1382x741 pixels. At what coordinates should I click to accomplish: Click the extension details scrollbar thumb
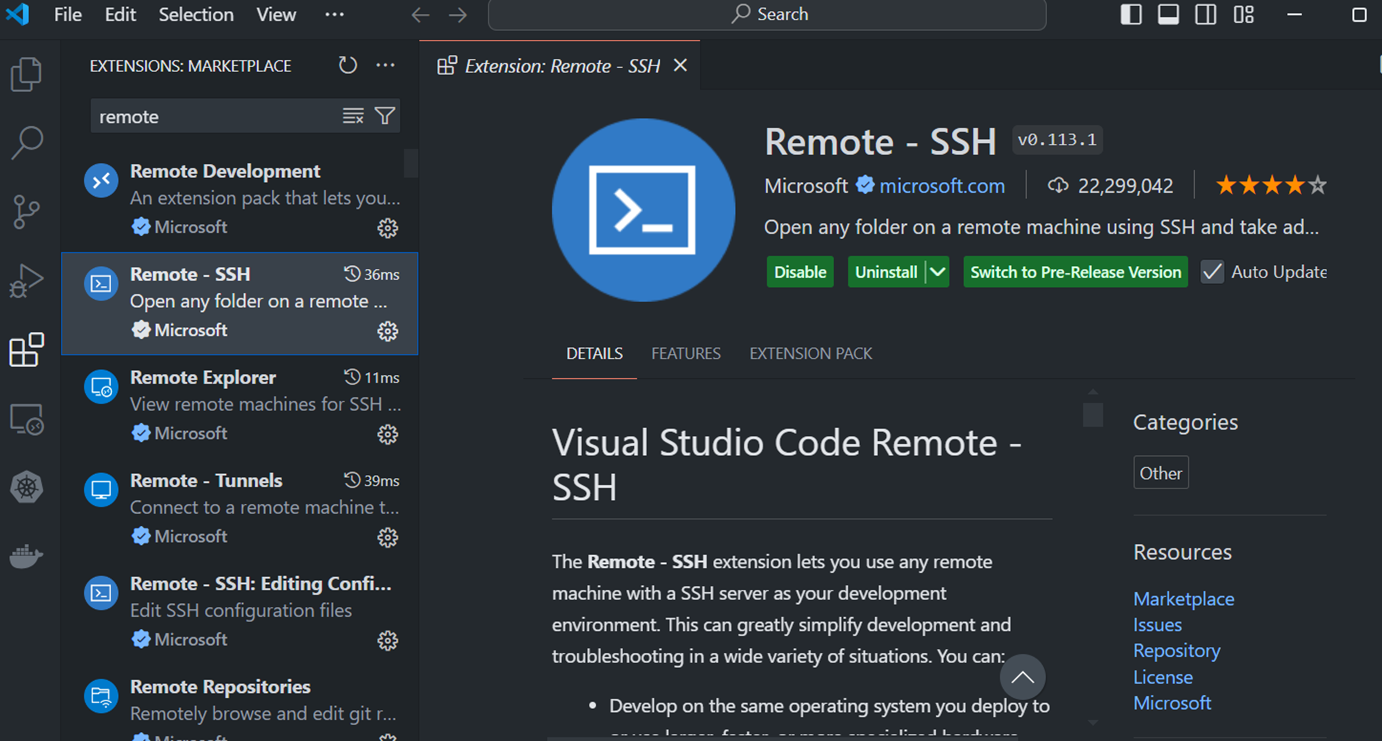pos(1093,414)
